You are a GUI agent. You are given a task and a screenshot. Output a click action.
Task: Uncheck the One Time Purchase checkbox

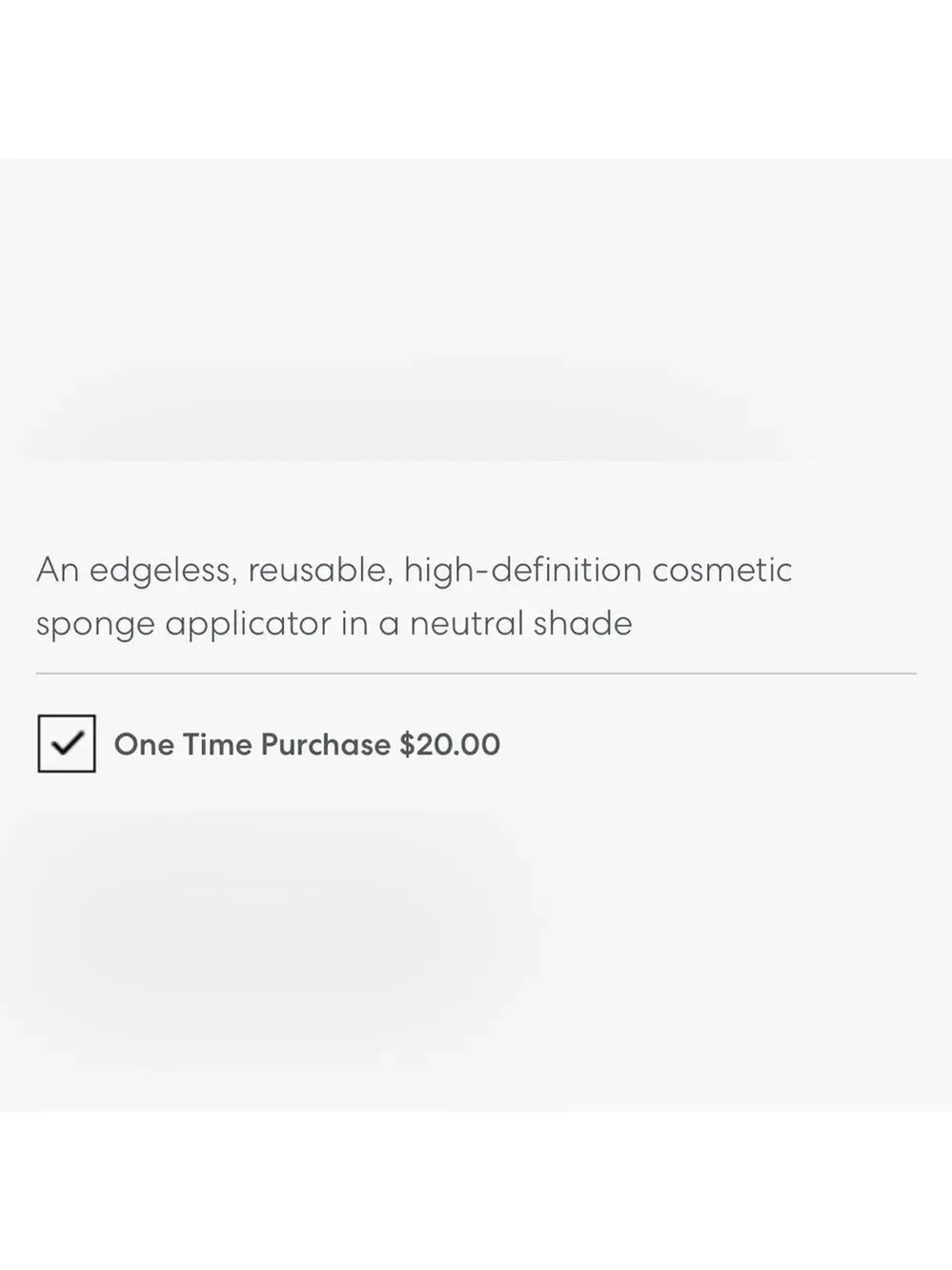pos(67,743)
